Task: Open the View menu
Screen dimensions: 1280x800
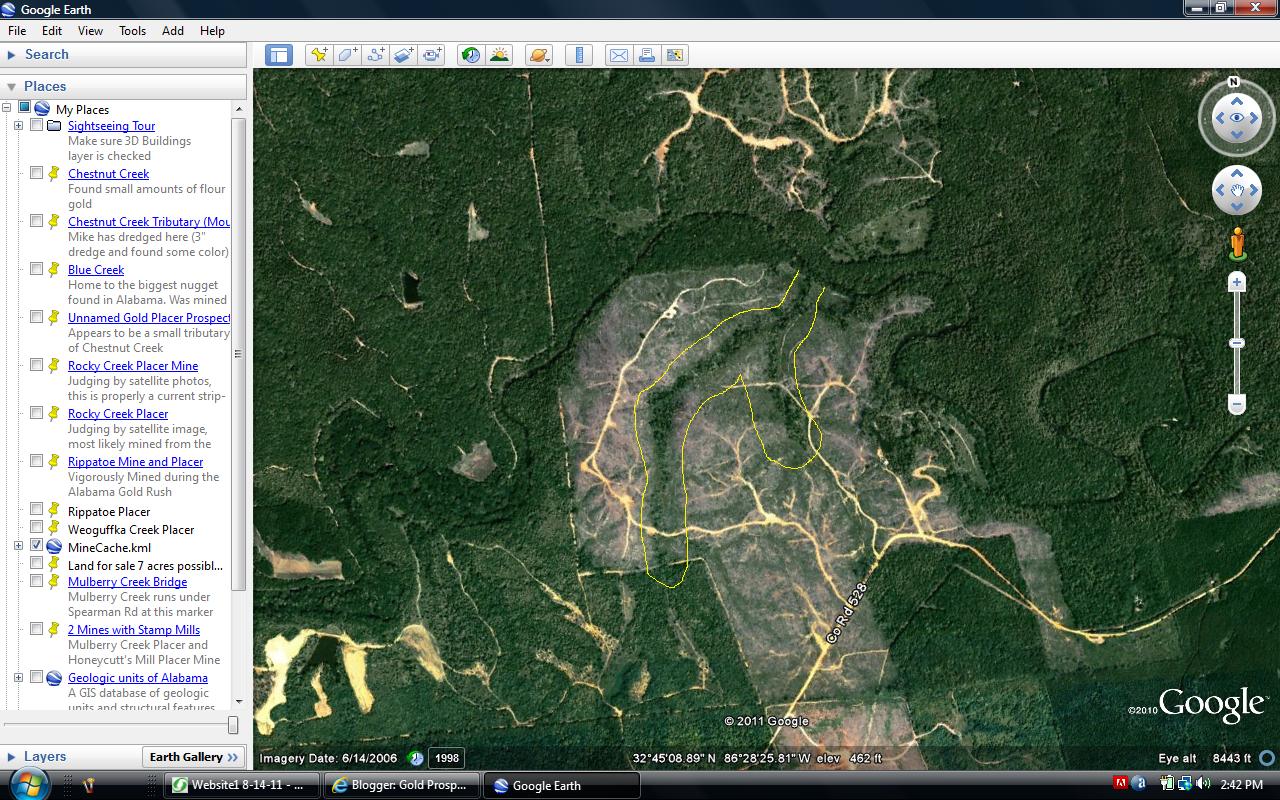Action: [90, 30]
